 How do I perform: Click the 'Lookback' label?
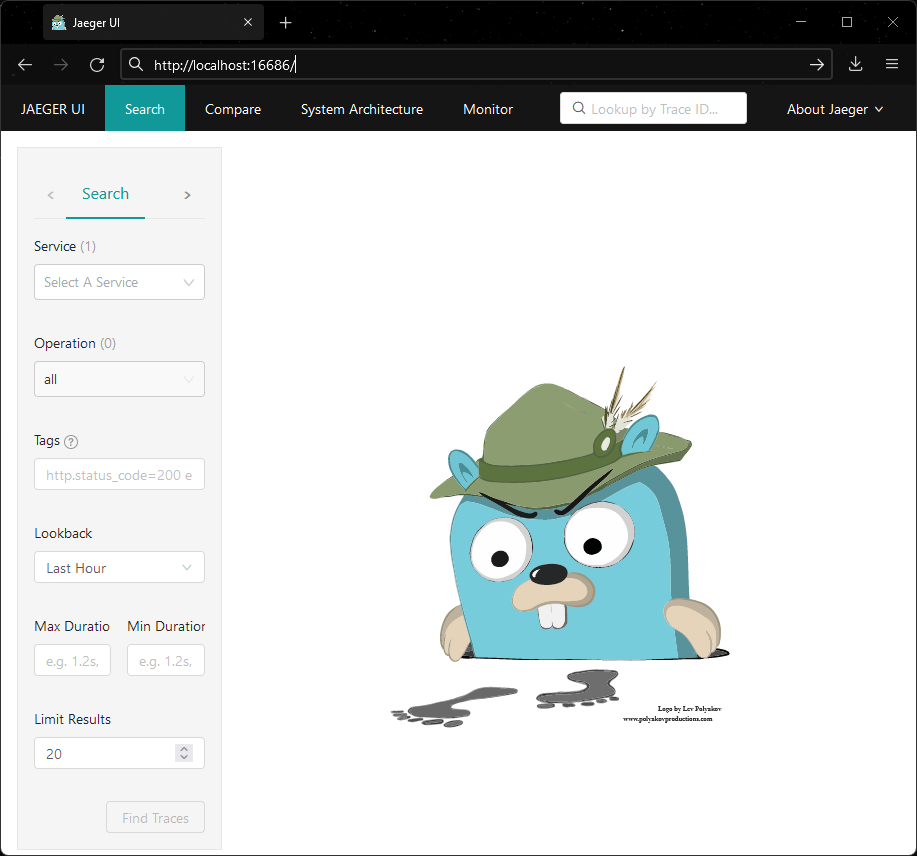point(63,533)
